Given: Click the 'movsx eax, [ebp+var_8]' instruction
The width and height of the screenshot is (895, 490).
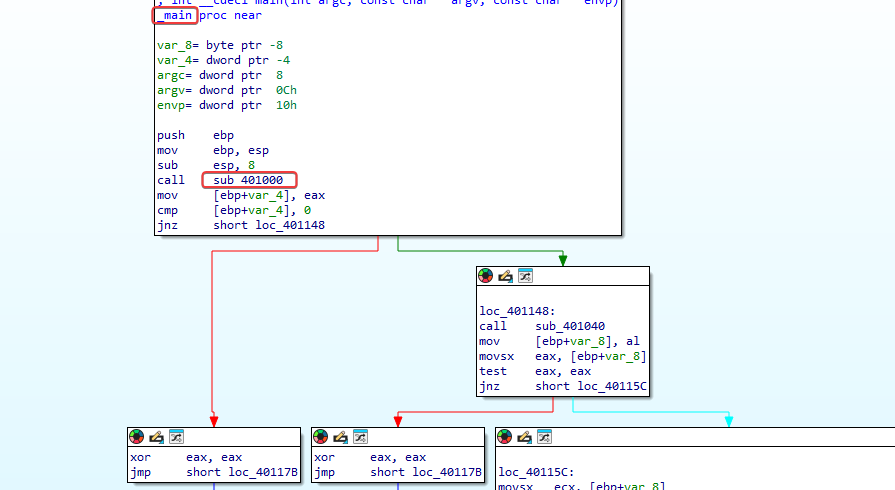Looking at the screenshot, I should 563,356.
